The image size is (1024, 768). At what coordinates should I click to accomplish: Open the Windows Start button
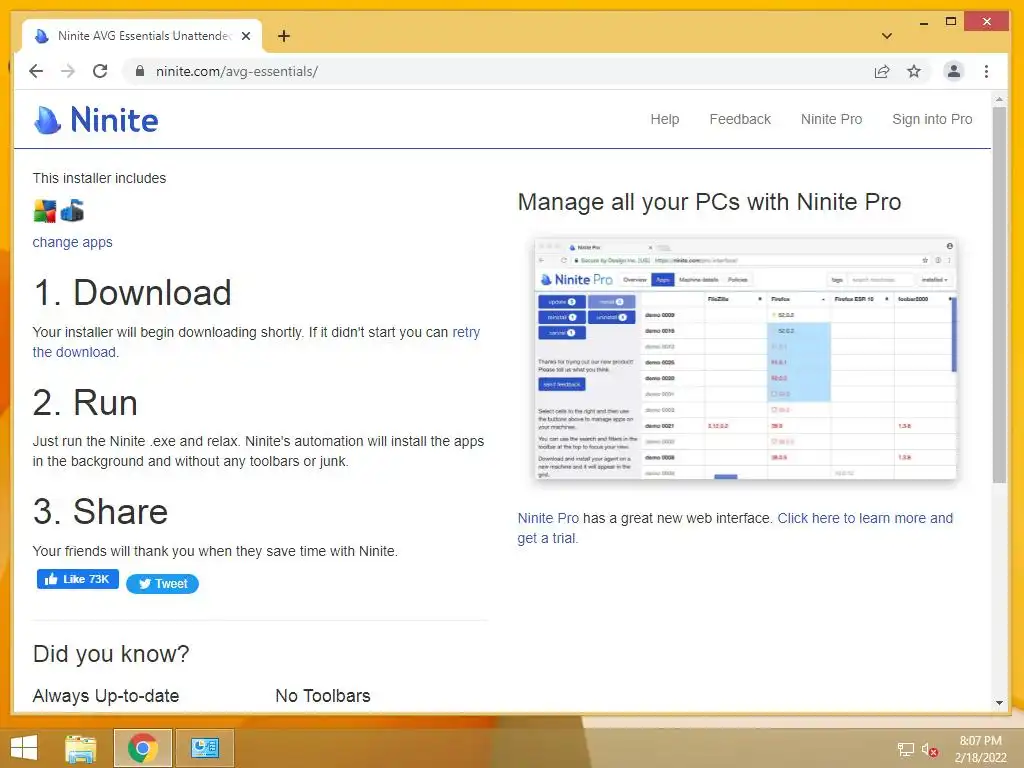tap(24, 748)
